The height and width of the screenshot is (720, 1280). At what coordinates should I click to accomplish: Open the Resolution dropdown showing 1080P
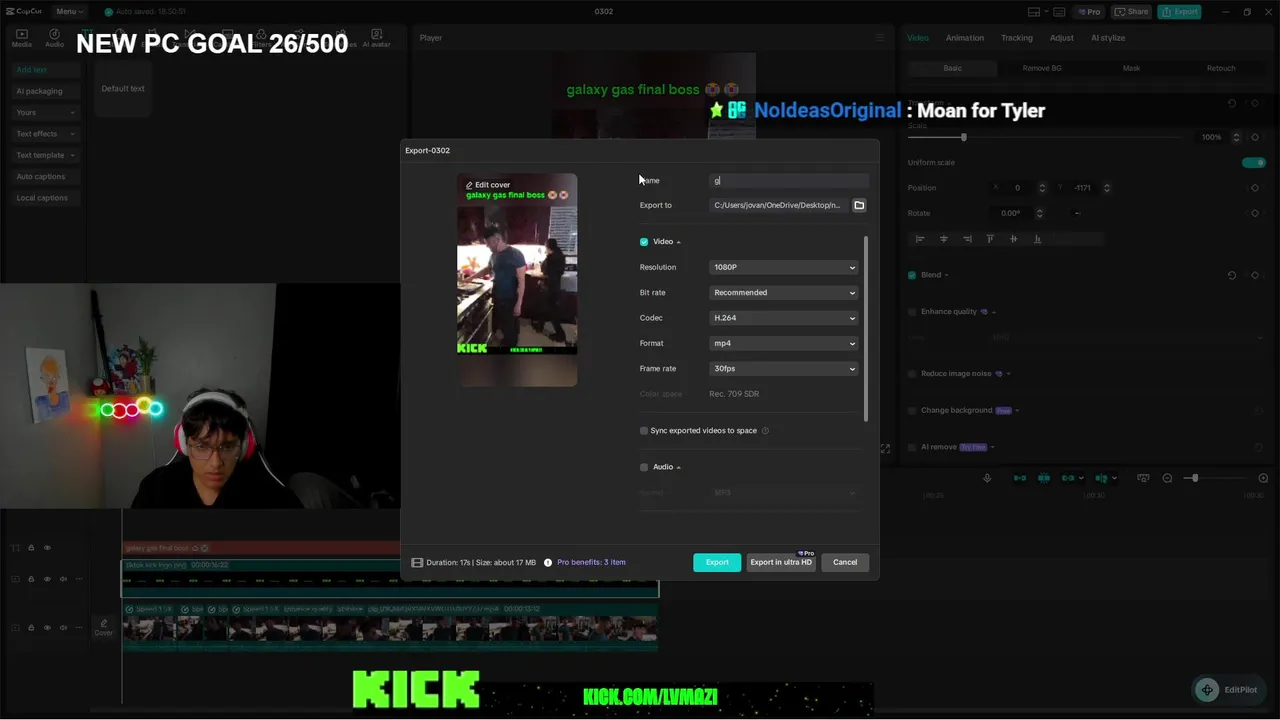(784, 267)
